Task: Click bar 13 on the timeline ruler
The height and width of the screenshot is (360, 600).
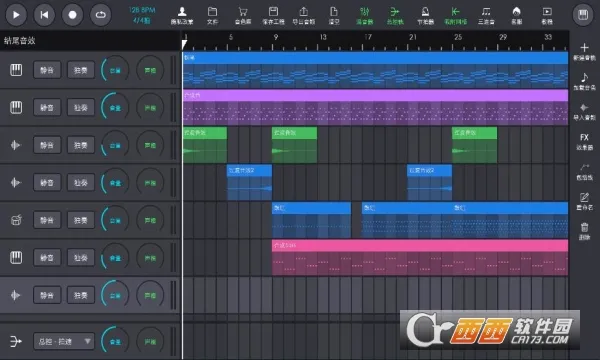Action: 323,37
